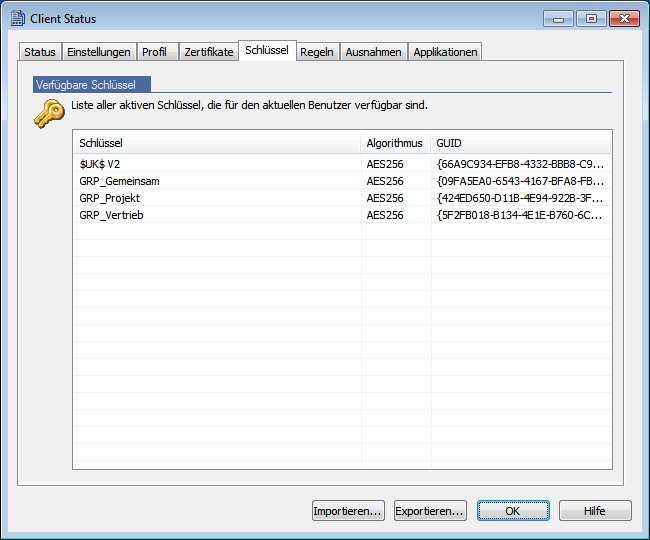This screenshot has width=650, height=540.
Task: Open the Status tab
Action: (x=40, y=52)
